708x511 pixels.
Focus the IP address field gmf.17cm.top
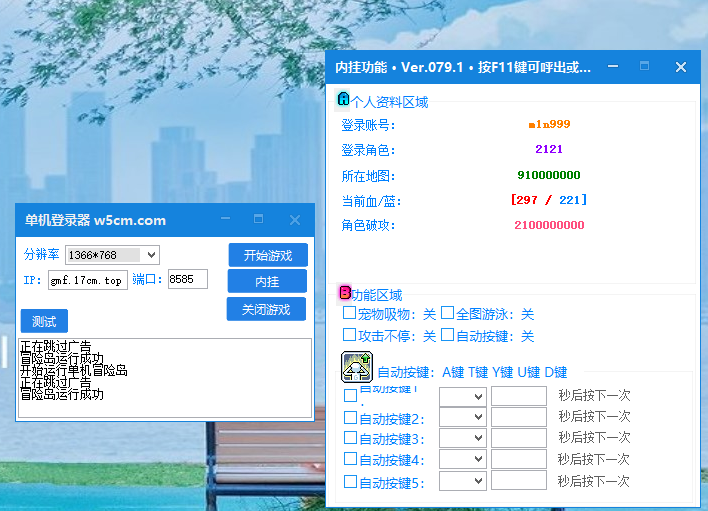pos(88,280)
